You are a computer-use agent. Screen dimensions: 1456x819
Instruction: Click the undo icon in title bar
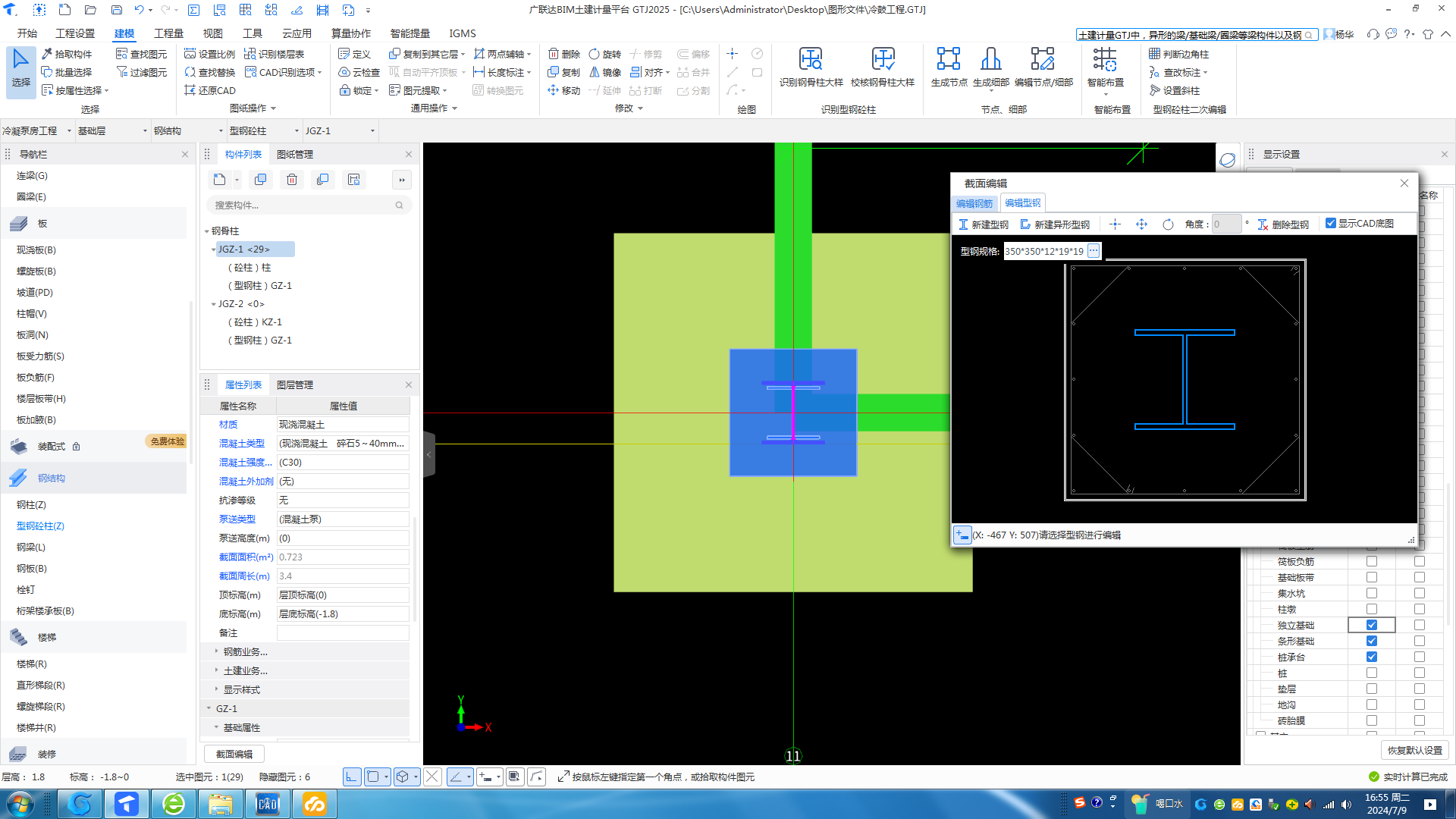(x=139, y=10)
